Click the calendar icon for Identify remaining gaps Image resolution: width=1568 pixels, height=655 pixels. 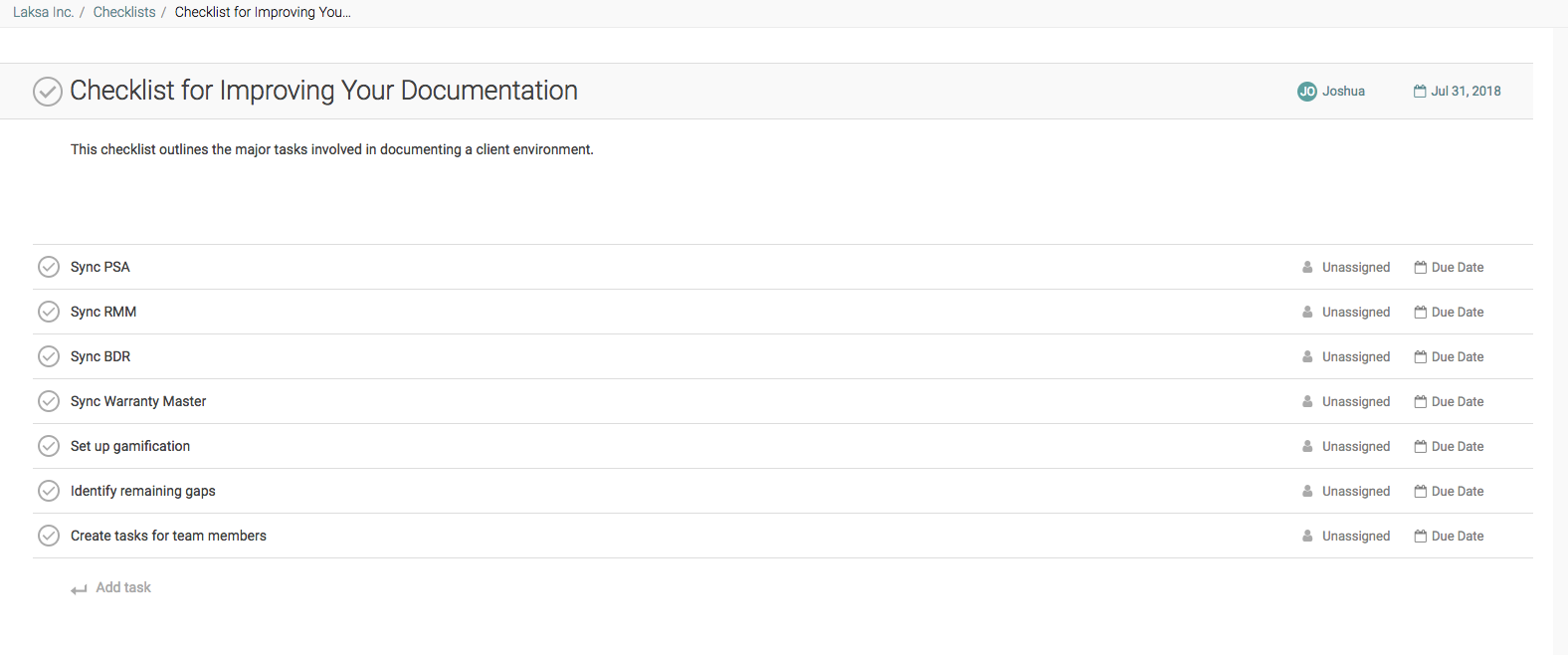[1419, 491]
